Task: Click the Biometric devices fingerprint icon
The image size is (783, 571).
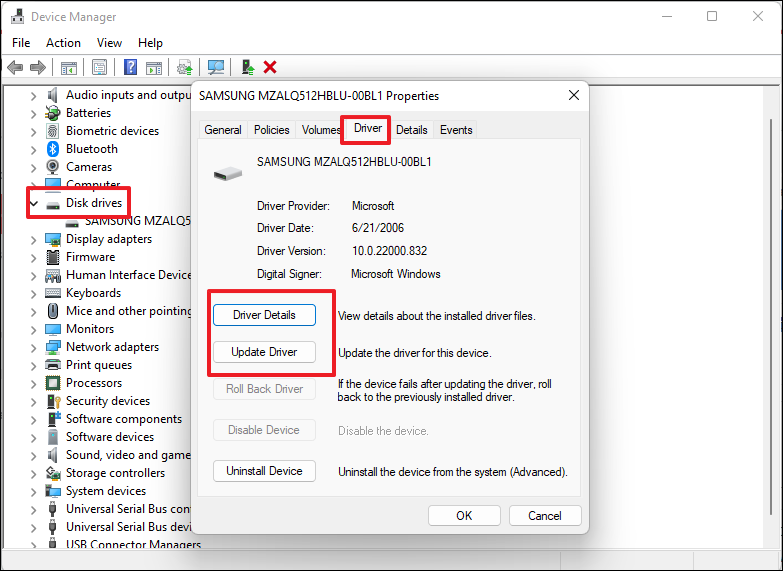Action: [52, 131]
